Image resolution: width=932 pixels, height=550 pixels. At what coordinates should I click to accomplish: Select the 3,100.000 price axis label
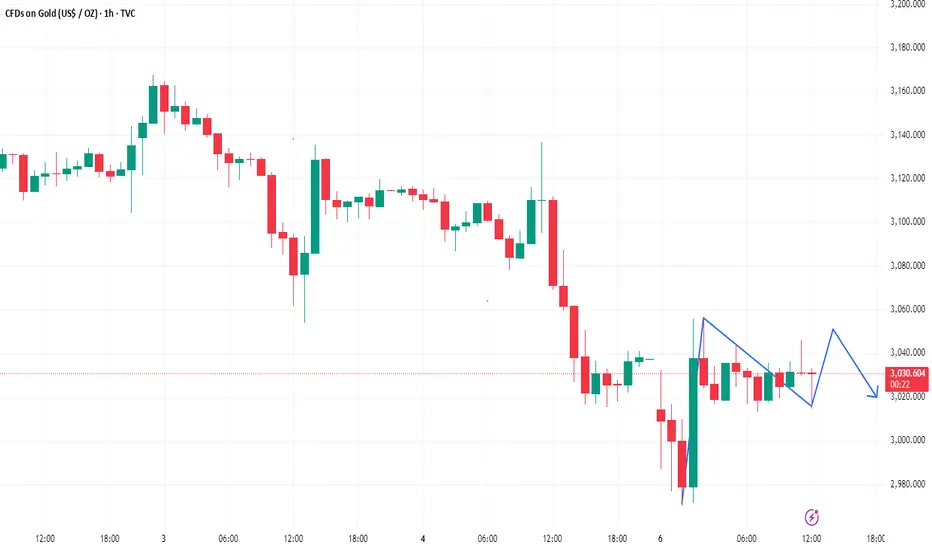coord(908,222)
